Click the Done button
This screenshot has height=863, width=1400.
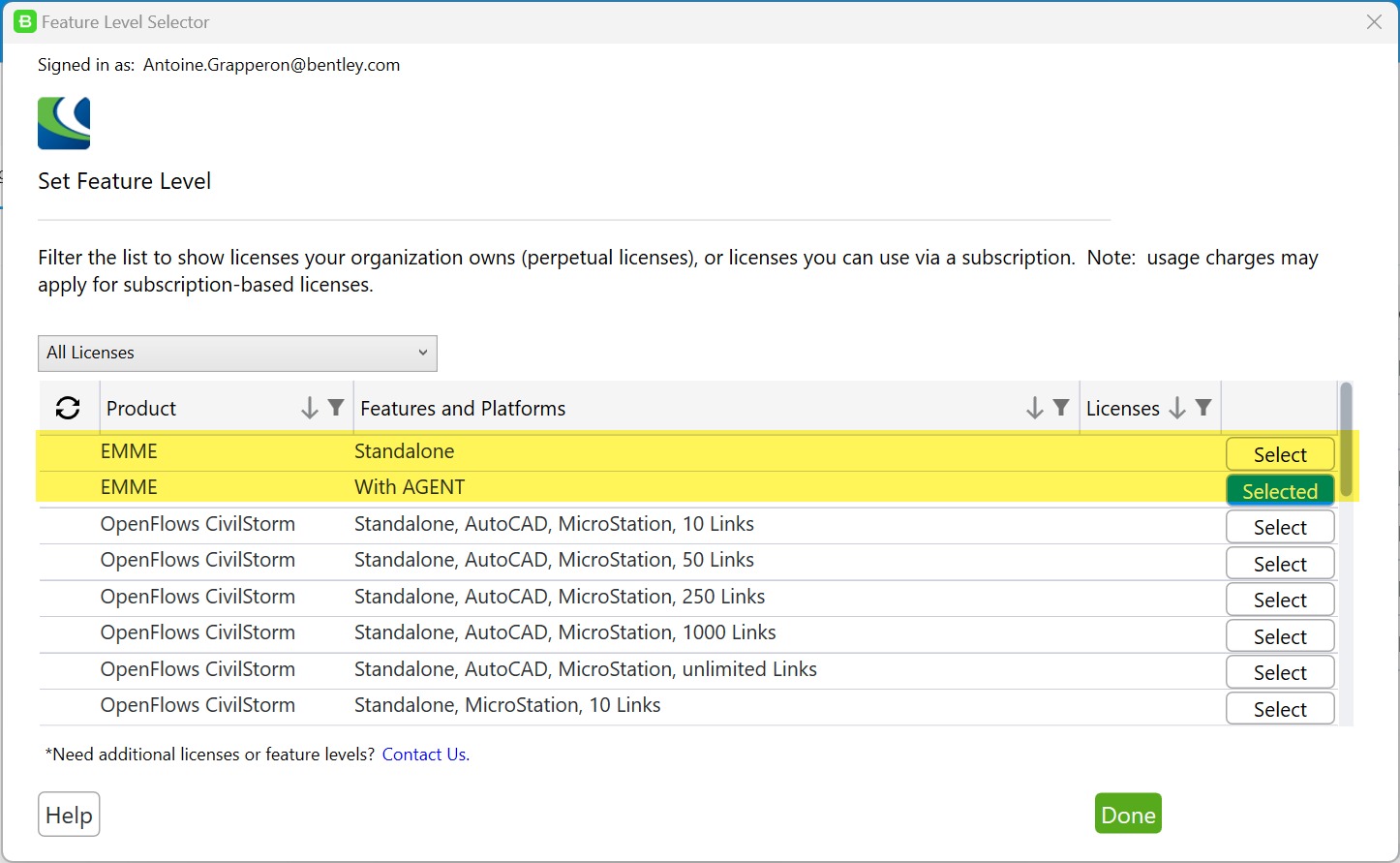1127,814
